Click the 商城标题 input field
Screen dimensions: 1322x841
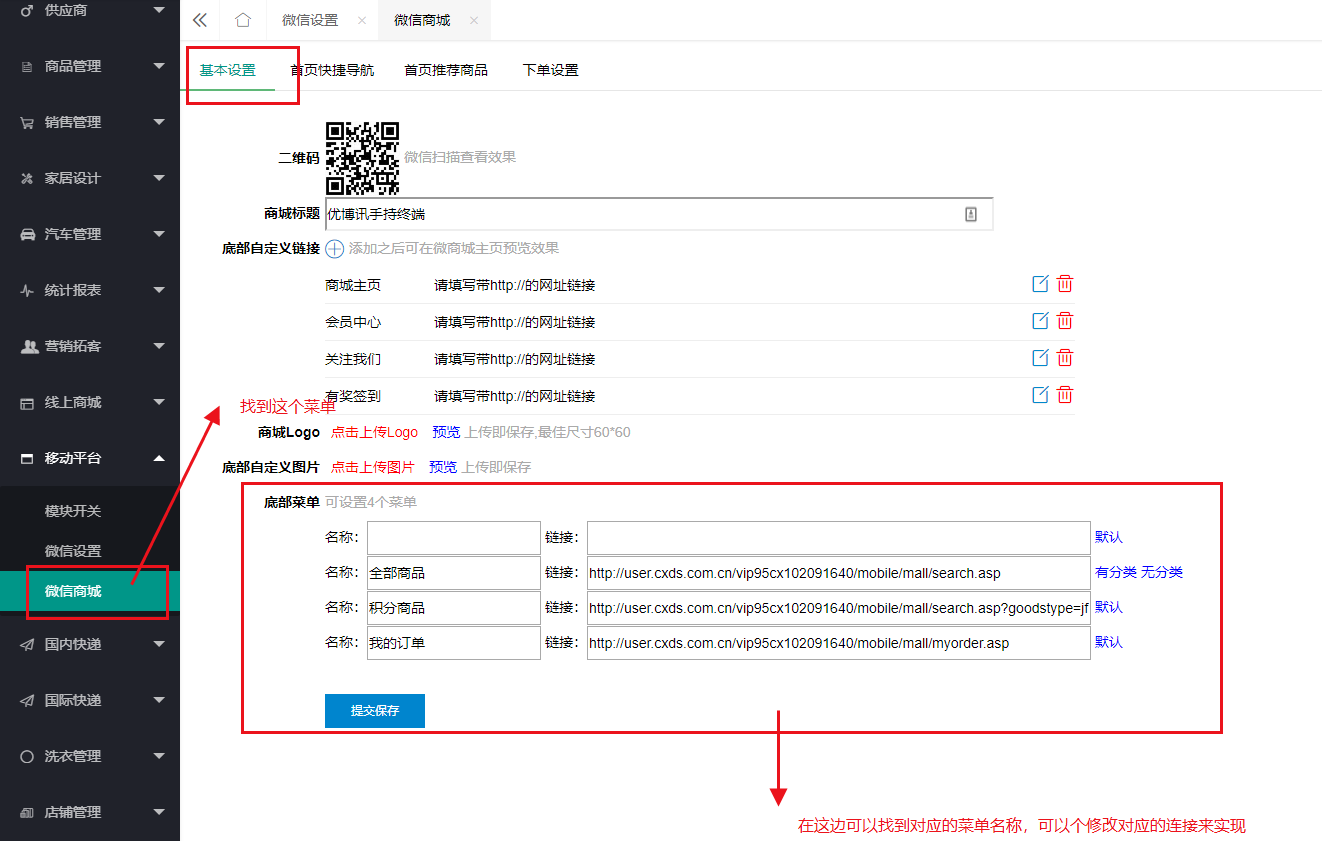click(x=659, y=214)
